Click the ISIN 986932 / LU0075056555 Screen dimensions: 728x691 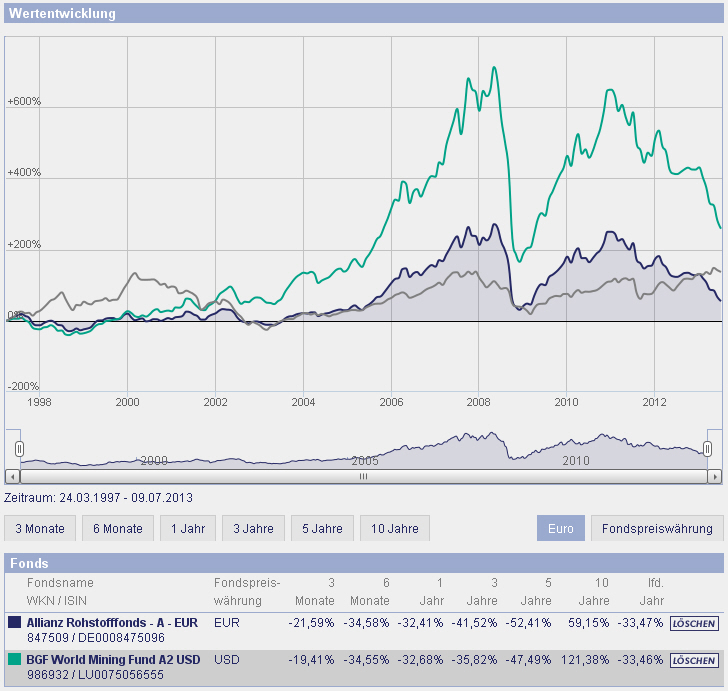point(95,675)
